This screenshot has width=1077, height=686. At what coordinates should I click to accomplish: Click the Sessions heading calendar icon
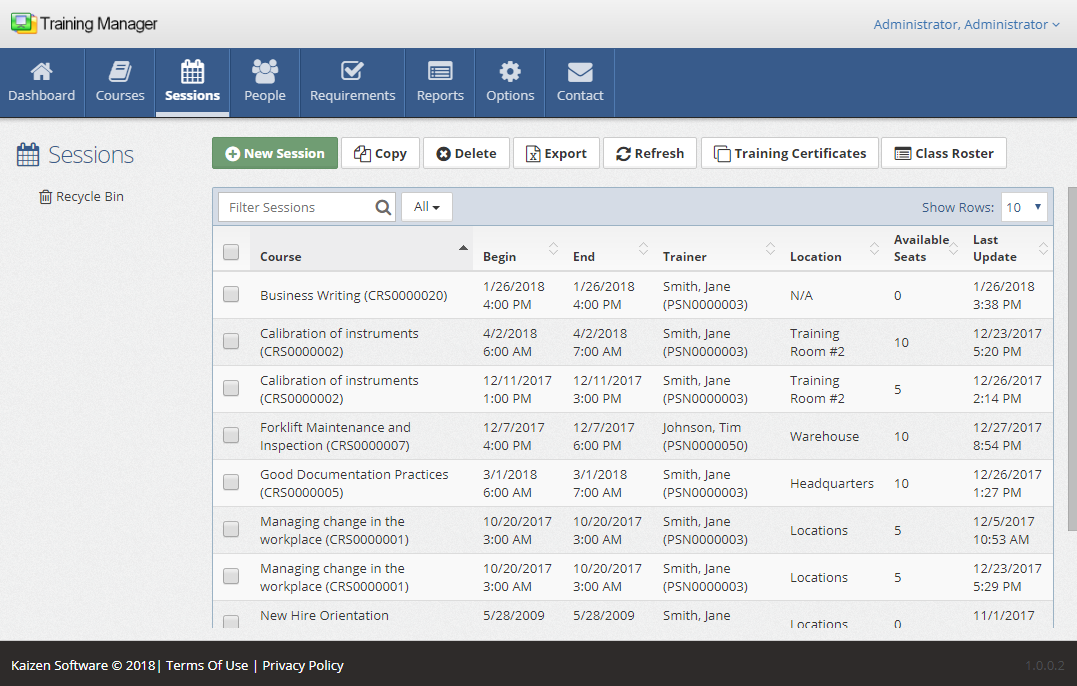point(28,155)
